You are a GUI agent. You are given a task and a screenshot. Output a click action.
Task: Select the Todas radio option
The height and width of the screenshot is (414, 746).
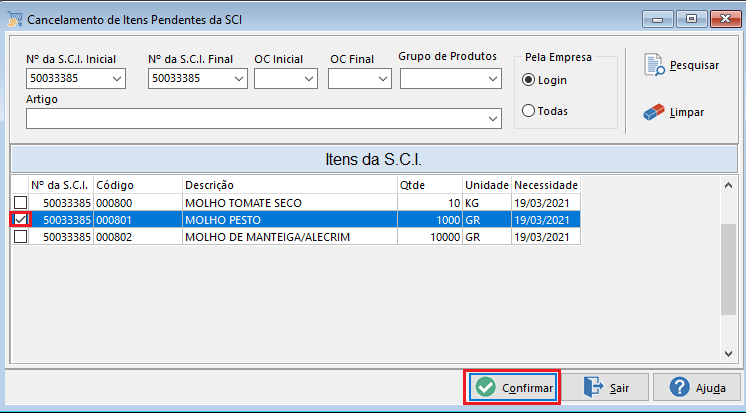[528, 111]
